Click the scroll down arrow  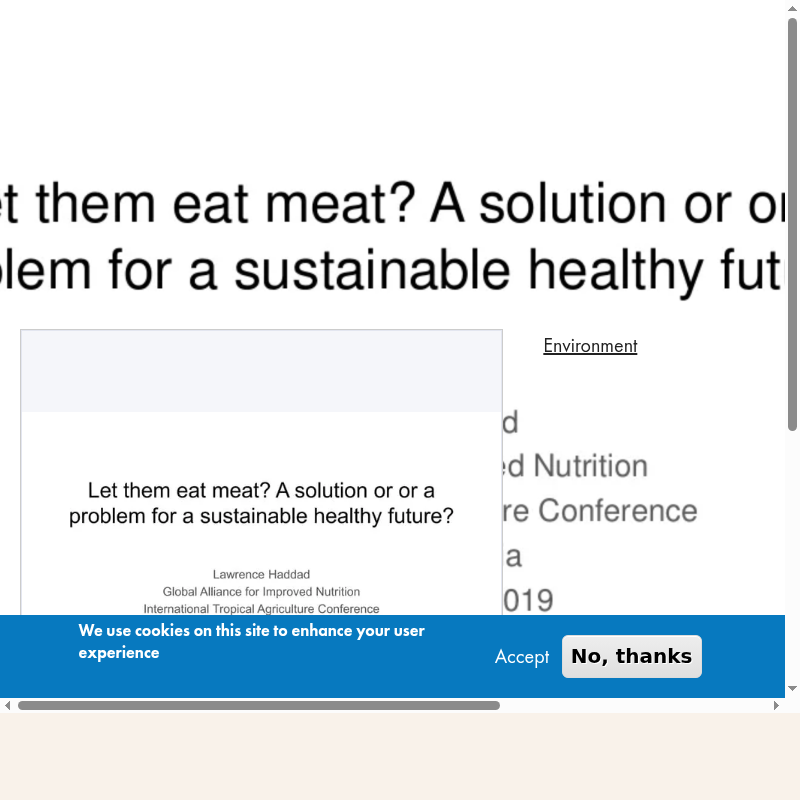(x=792, y=688)
